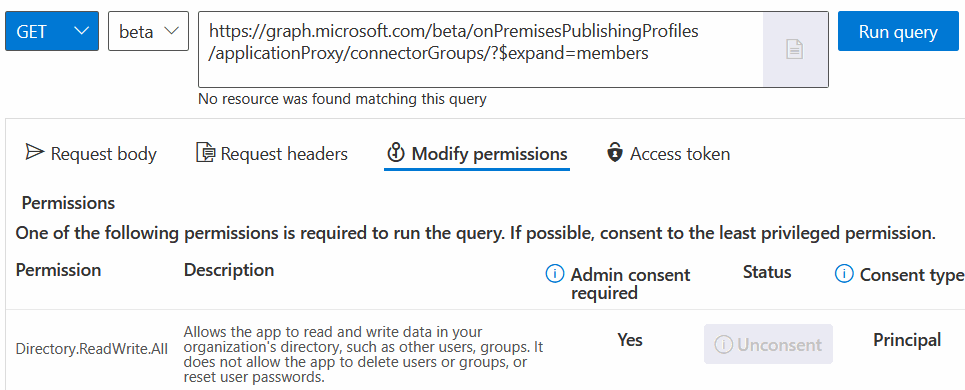The width and height of the screenshot is (965, 390).
Task: Click info icon next to Consent type
Action: 844,273
